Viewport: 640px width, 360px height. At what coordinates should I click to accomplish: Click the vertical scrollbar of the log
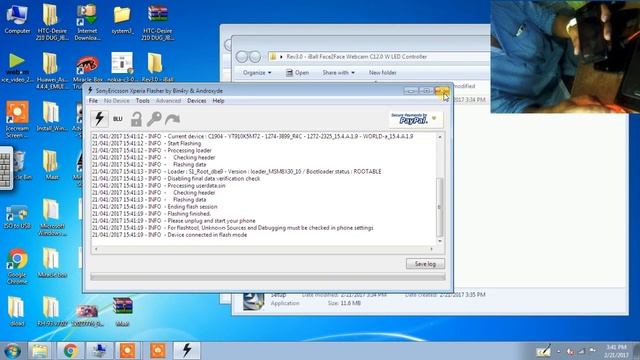point(440,207)
